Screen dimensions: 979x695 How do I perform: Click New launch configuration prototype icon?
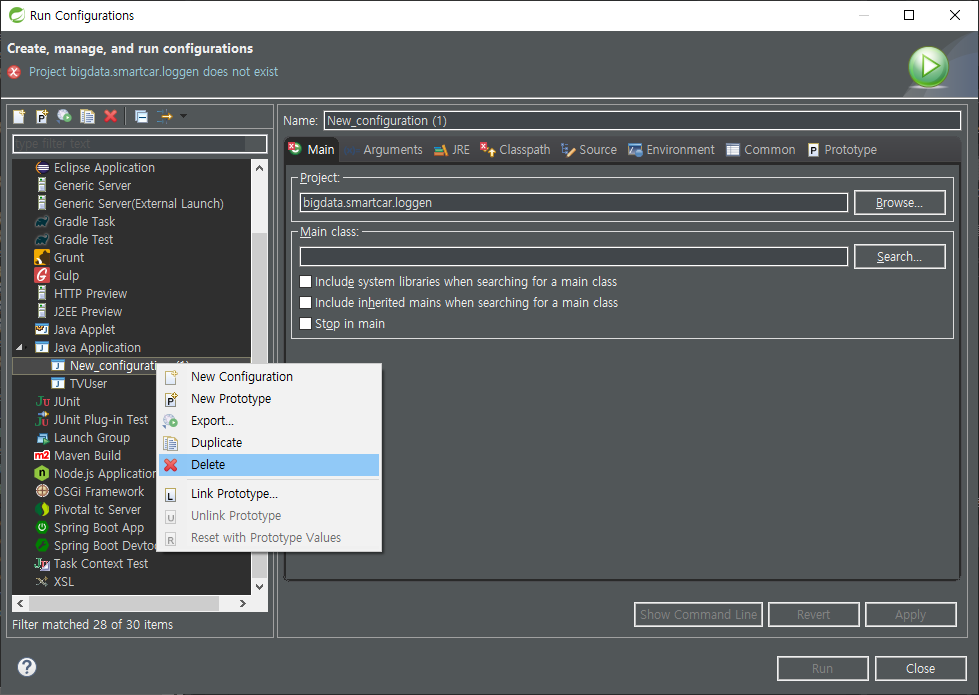[x=42, y=116]
